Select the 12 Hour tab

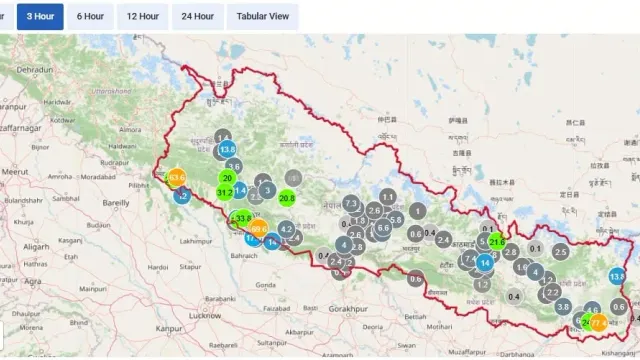click(x=142, y=17)
